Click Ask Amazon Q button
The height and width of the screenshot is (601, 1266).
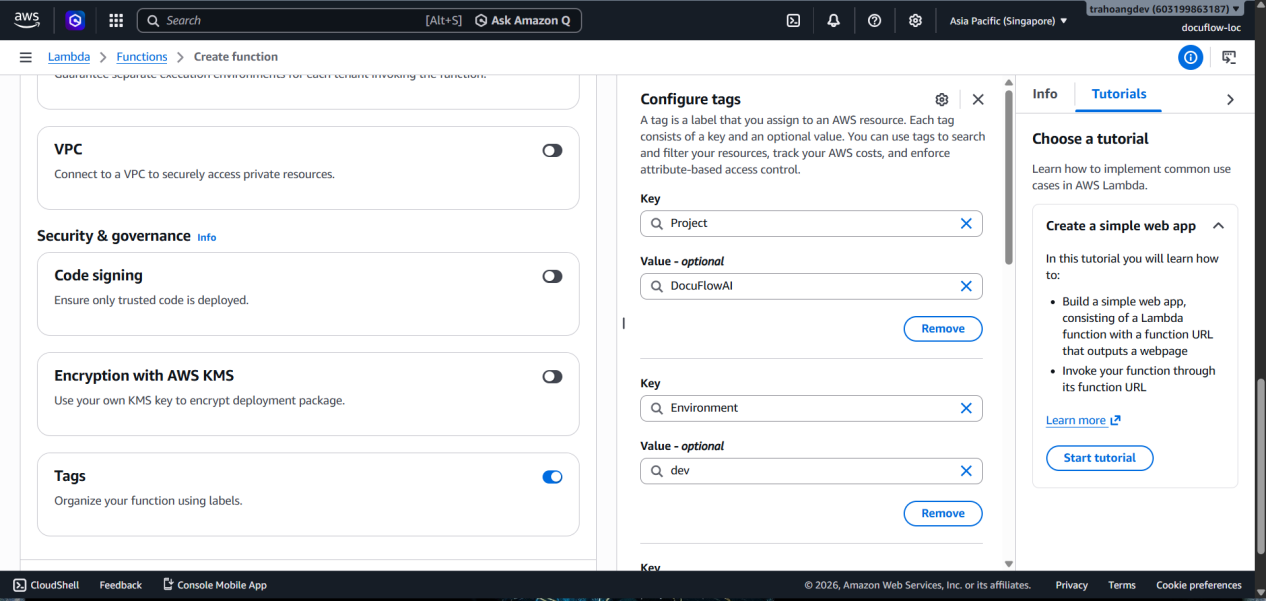pos(523,20)
